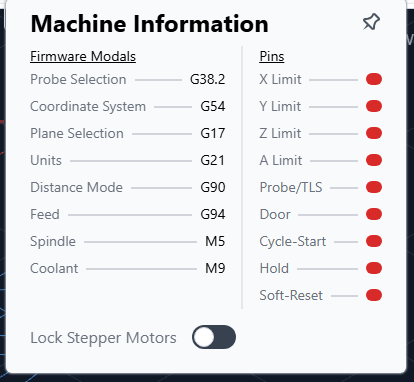This screenshot has width=414, height=382.
Task: Click the X Limit red pin indicator
Action: [374, 79]
